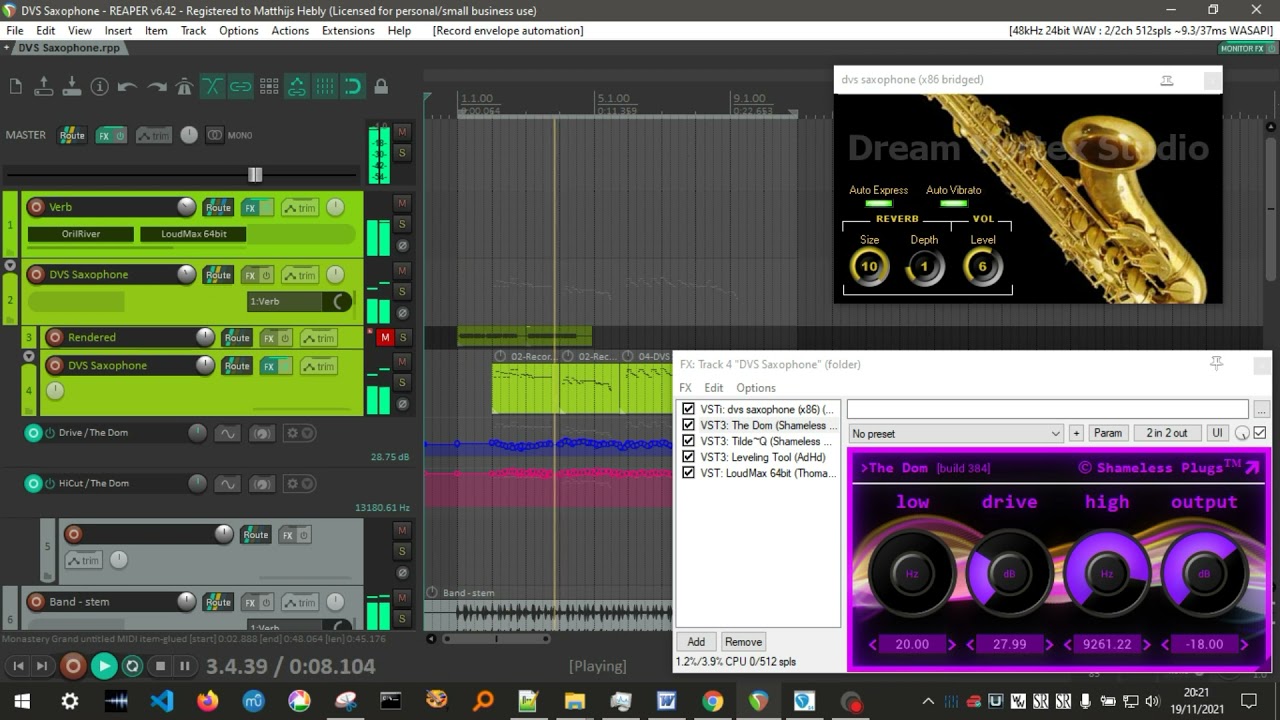The width and height of the screenshot is (1280, 720).
Task: Arm record on Verb track
Action: (x=37, y=207)
